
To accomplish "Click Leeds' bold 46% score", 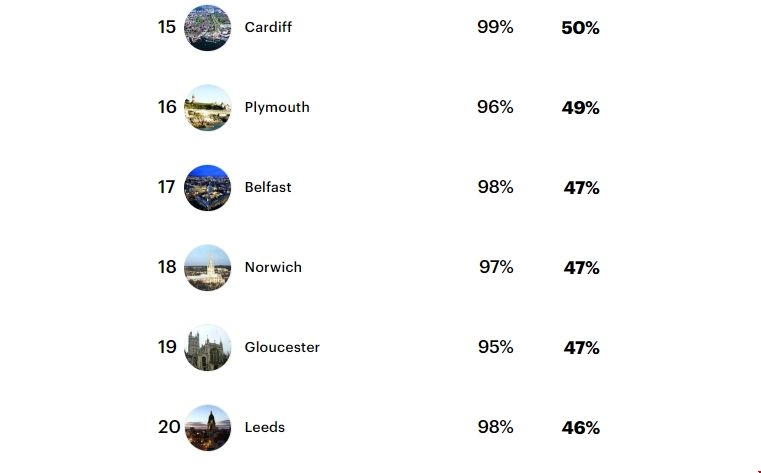I will (580, 428).
